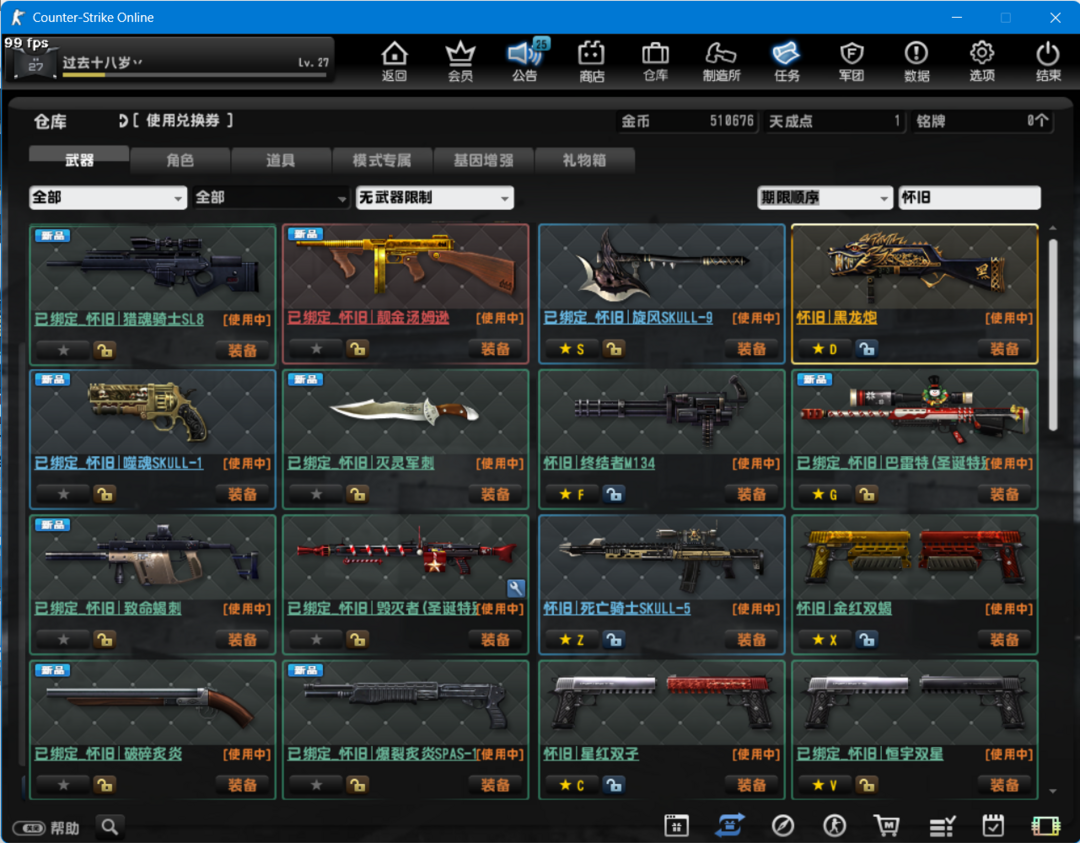The image size is (1080, 843).
Task: Click the scroll up arrow of weapon list
Action: [x=1052, y=228]
